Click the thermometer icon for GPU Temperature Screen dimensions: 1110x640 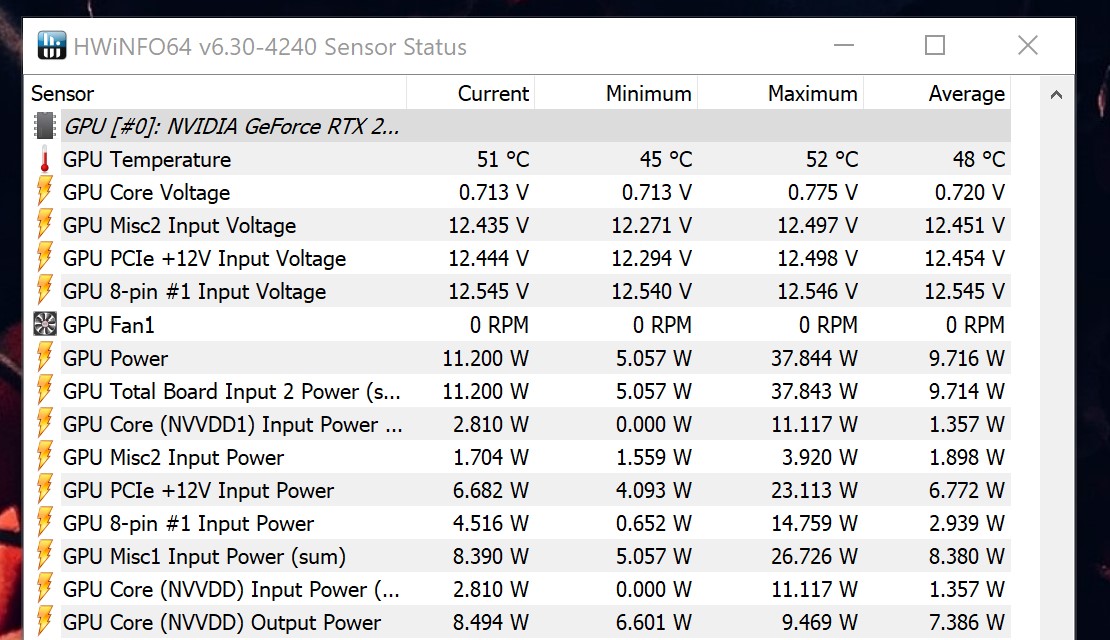[45, 159]
